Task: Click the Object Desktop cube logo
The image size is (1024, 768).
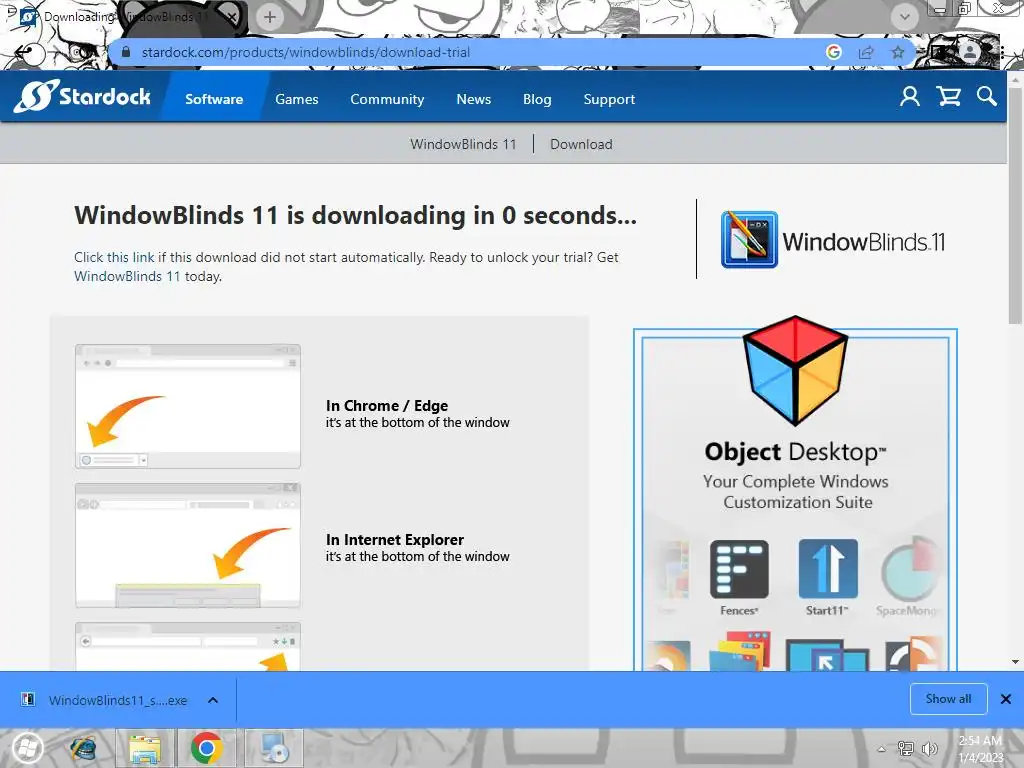Action: 795,370
